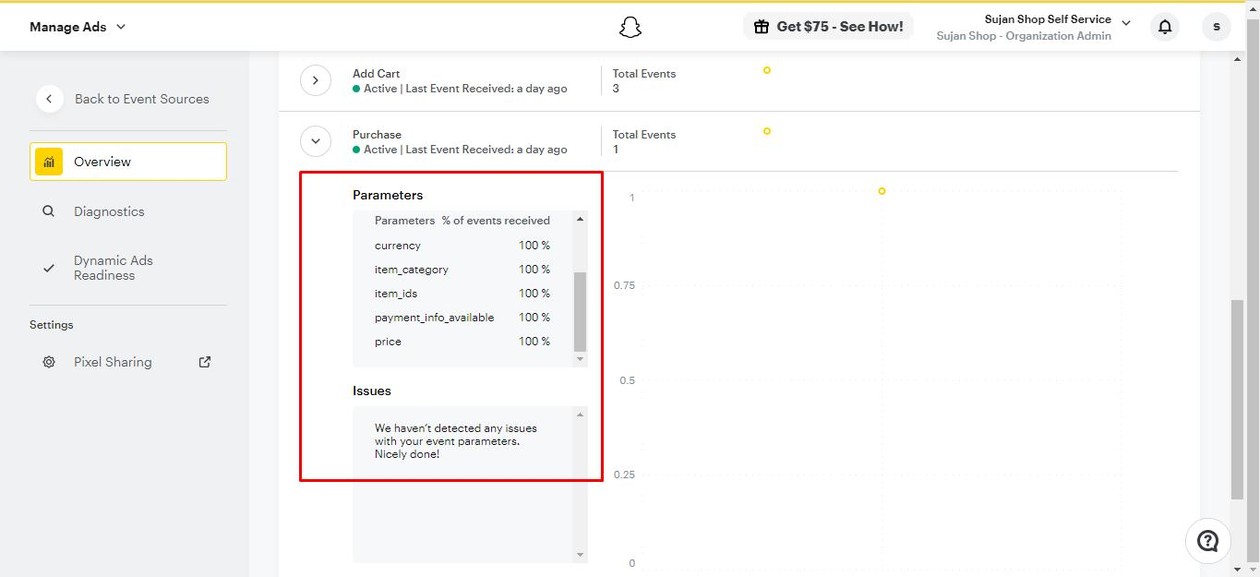
Task: Click the Pixel Sharing gear icon
Action: pos(48,362)
